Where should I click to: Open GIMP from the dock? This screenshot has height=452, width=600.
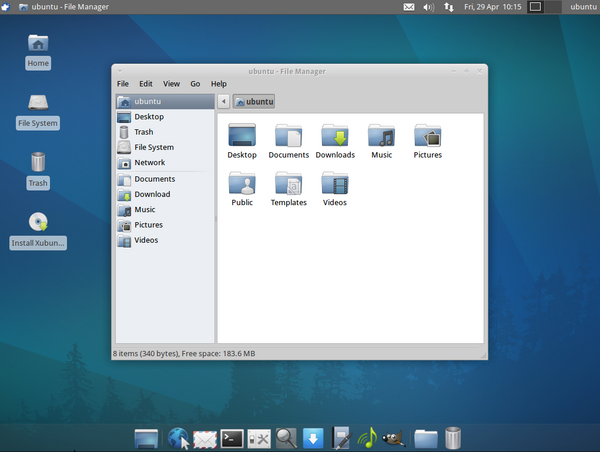pos(394,437)
